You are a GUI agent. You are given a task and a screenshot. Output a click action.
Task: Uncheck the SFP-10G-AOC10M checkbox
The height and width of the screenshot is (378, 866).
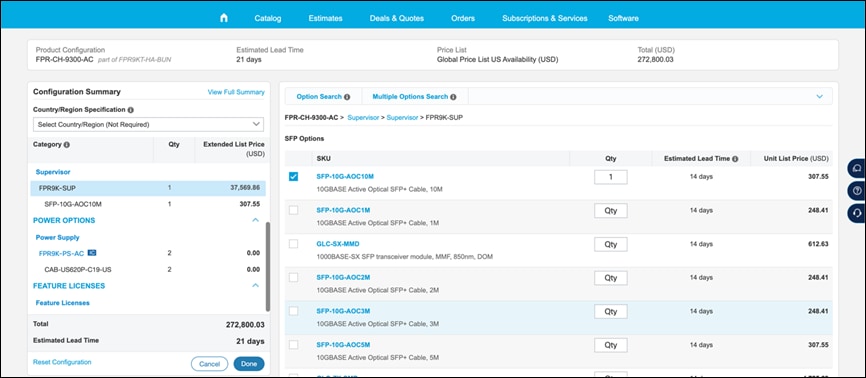pos(293,177)
